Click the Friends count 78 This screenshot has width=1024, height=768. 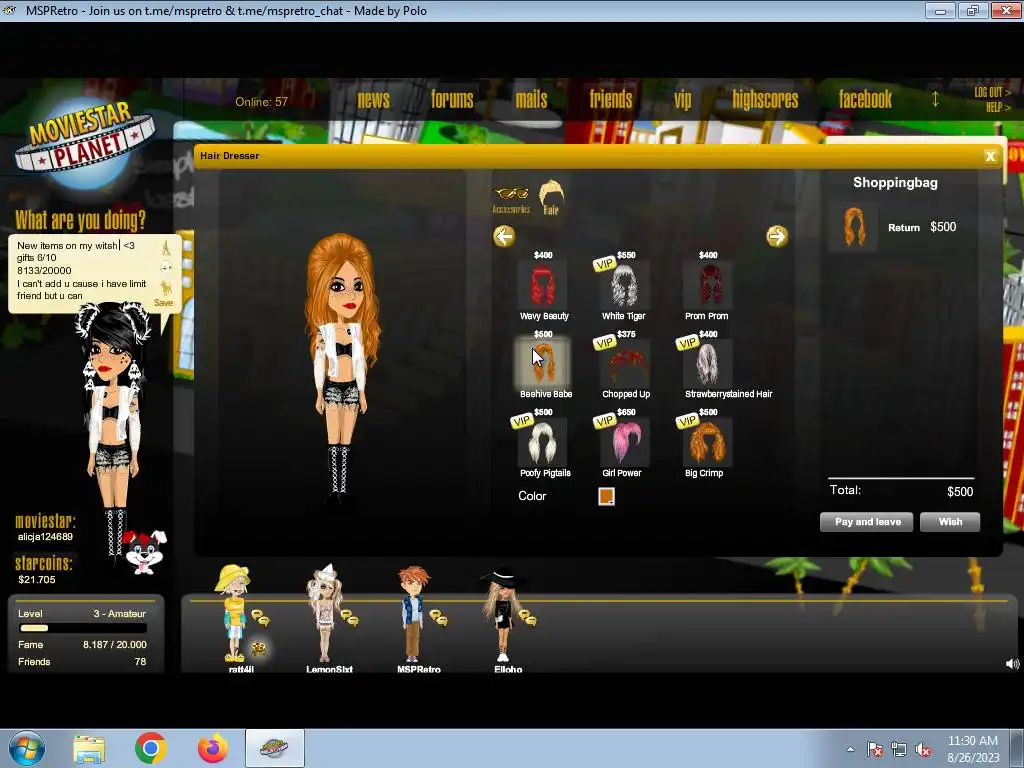(140, 662)
